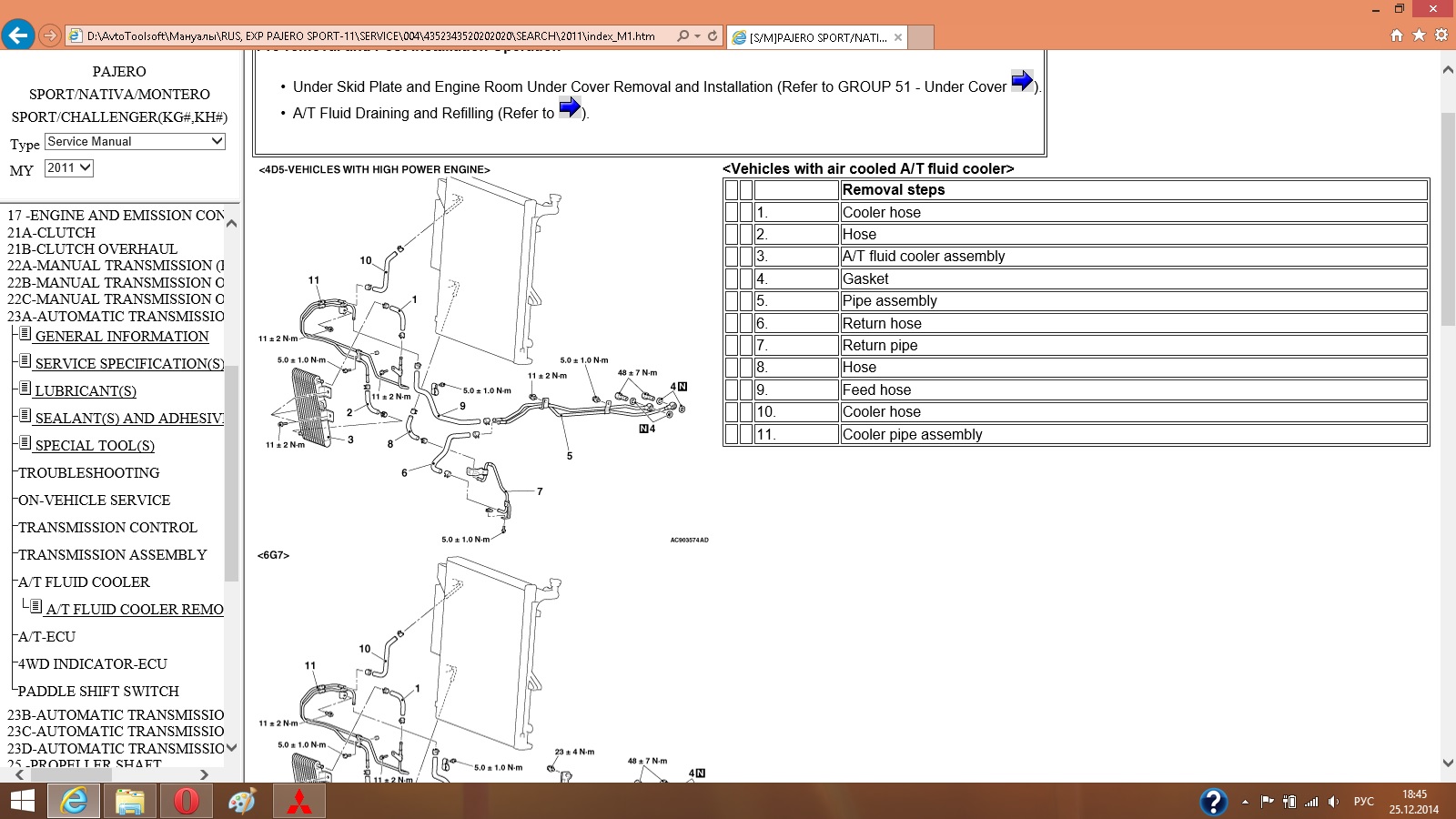Switch to the PAJERO SPORT/NATI... browser tab
Viewport: 1456px width, 819px height.
816,37
